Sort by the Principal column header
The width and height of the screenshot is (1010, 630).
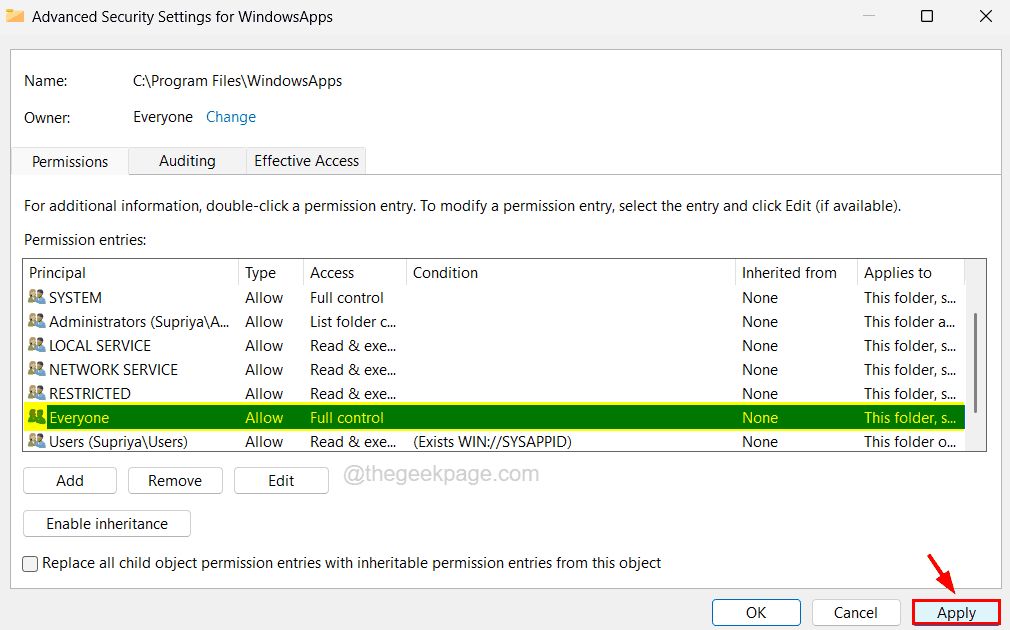pyautogui.click(x=131, y=272)
